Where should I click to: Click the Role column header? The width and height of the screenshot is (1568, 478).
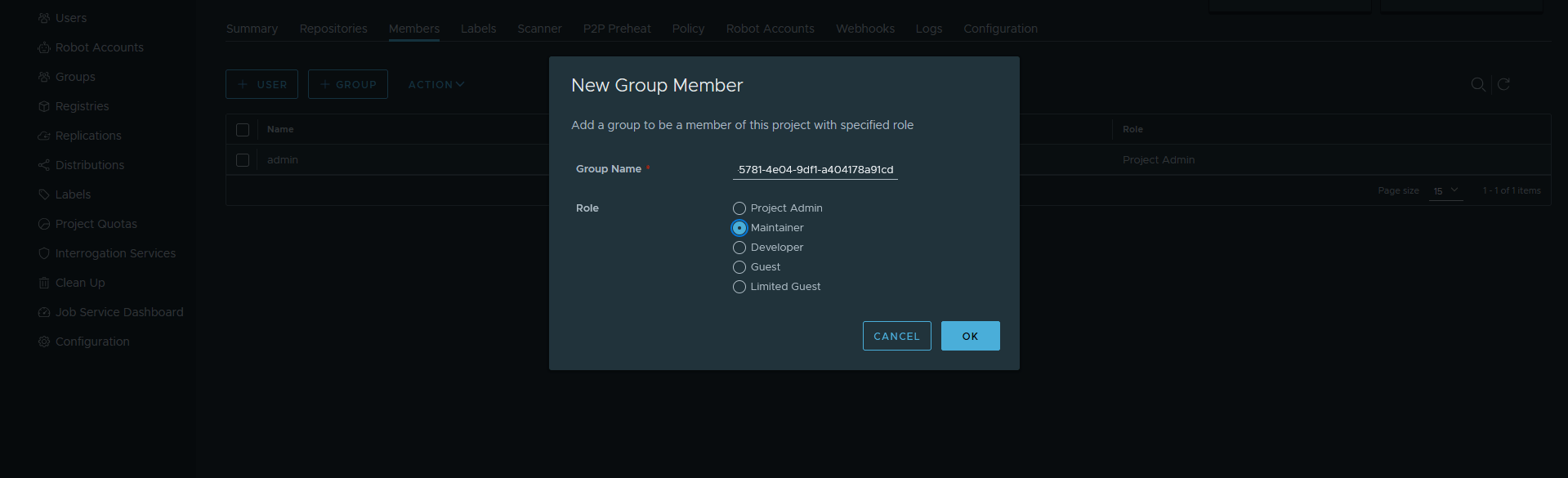pyautogui.click(x=1132, y=129)
